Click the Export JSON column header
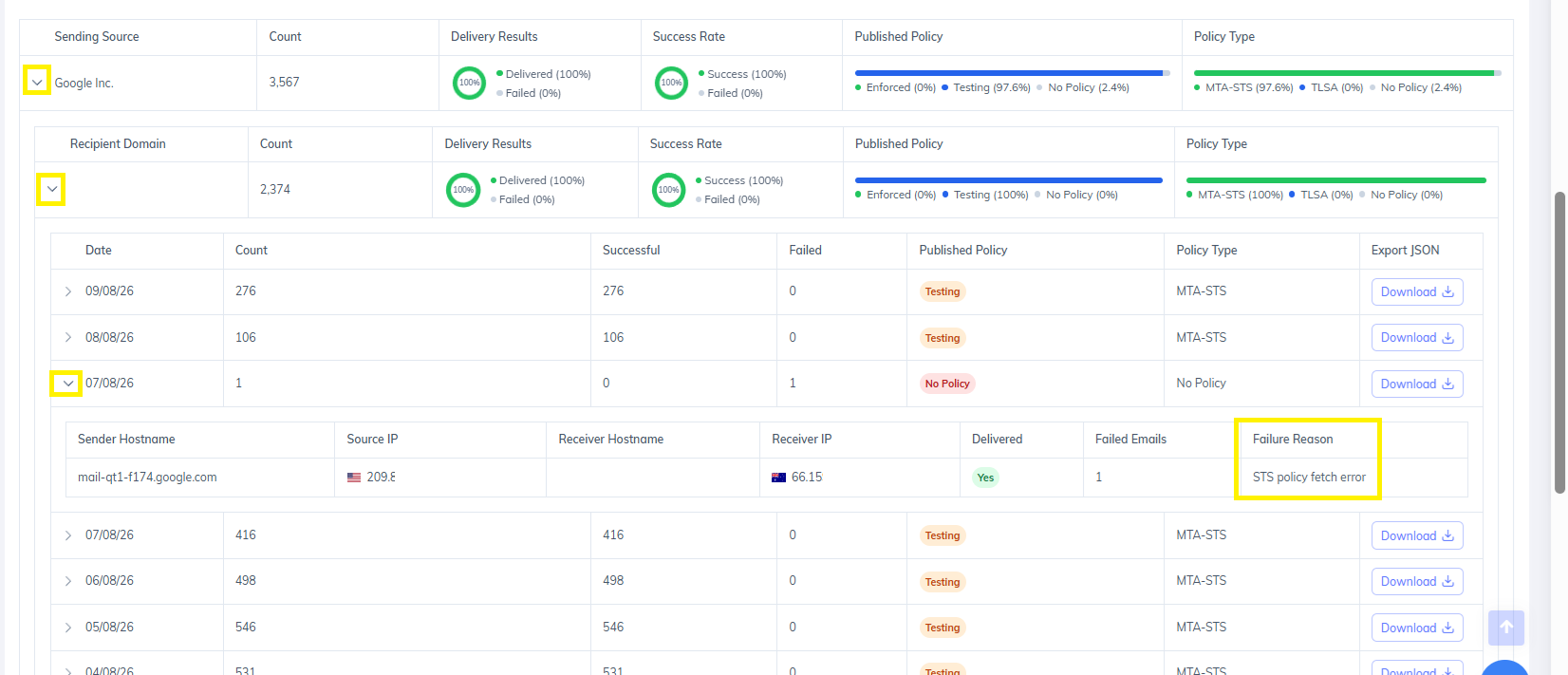Screen dimensions: 1568x675 1405,251
